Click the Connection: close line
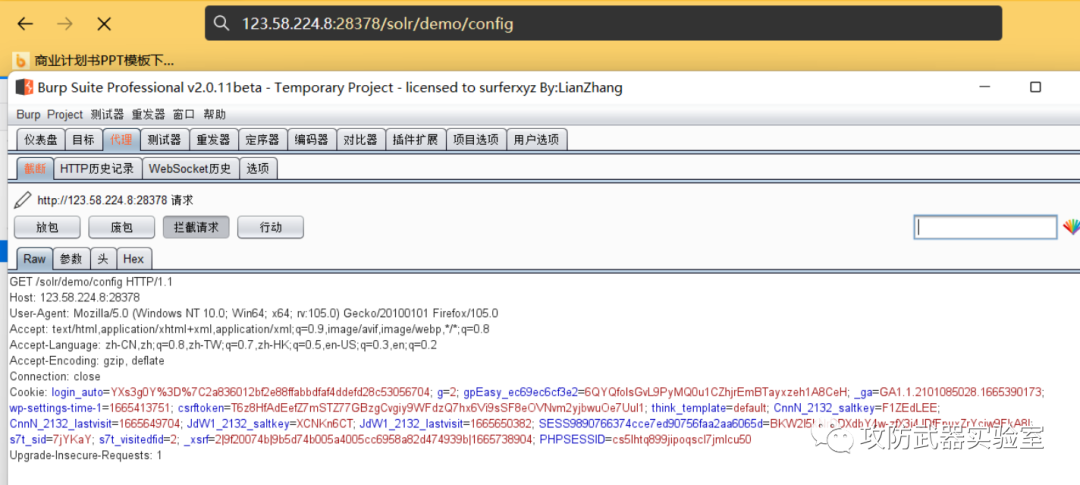The height and width of the screenshot is (485, 1080). 55,377
